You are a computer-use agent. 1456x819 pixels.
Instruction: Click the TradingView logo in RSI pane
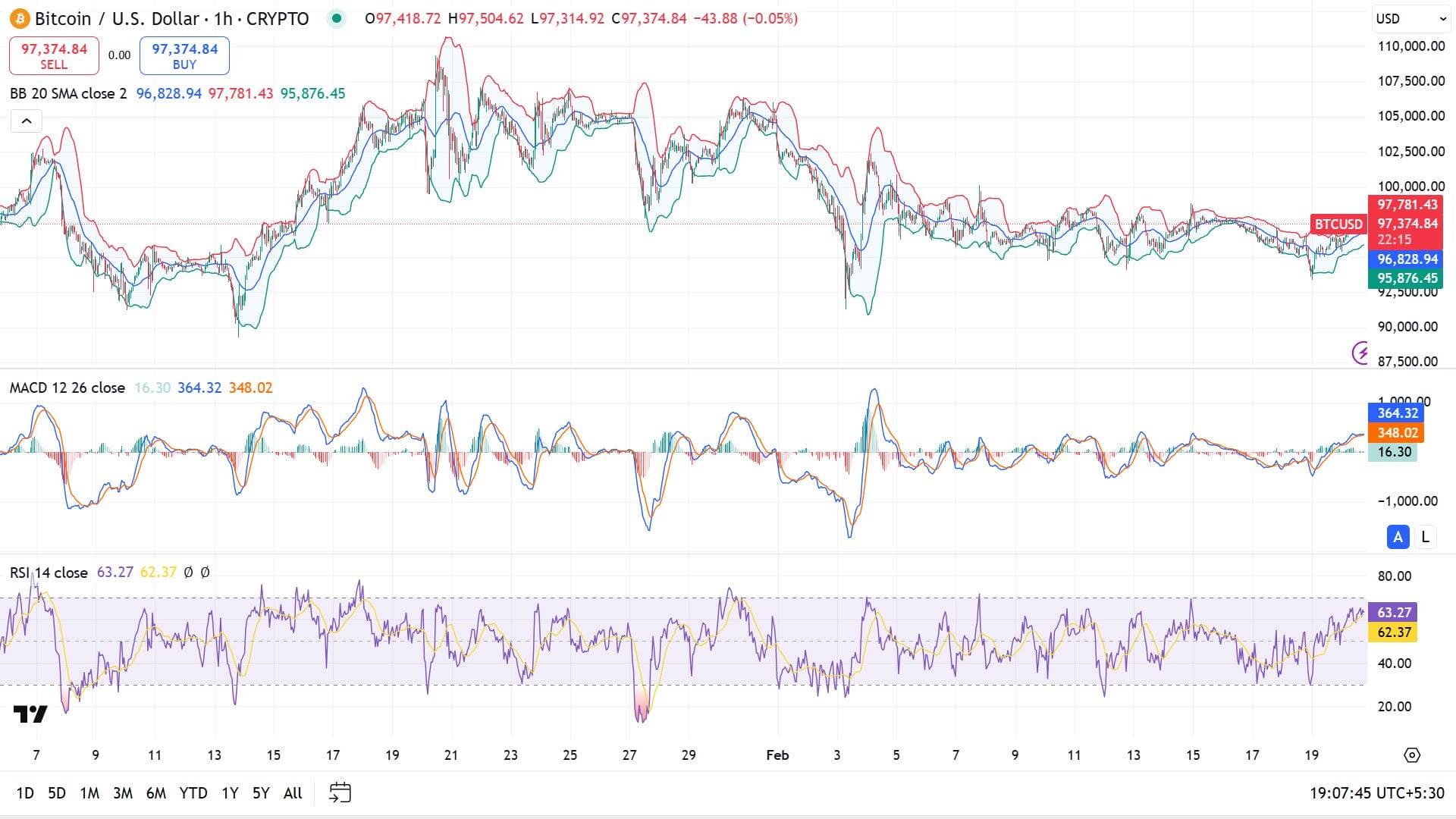click(30, 714)
